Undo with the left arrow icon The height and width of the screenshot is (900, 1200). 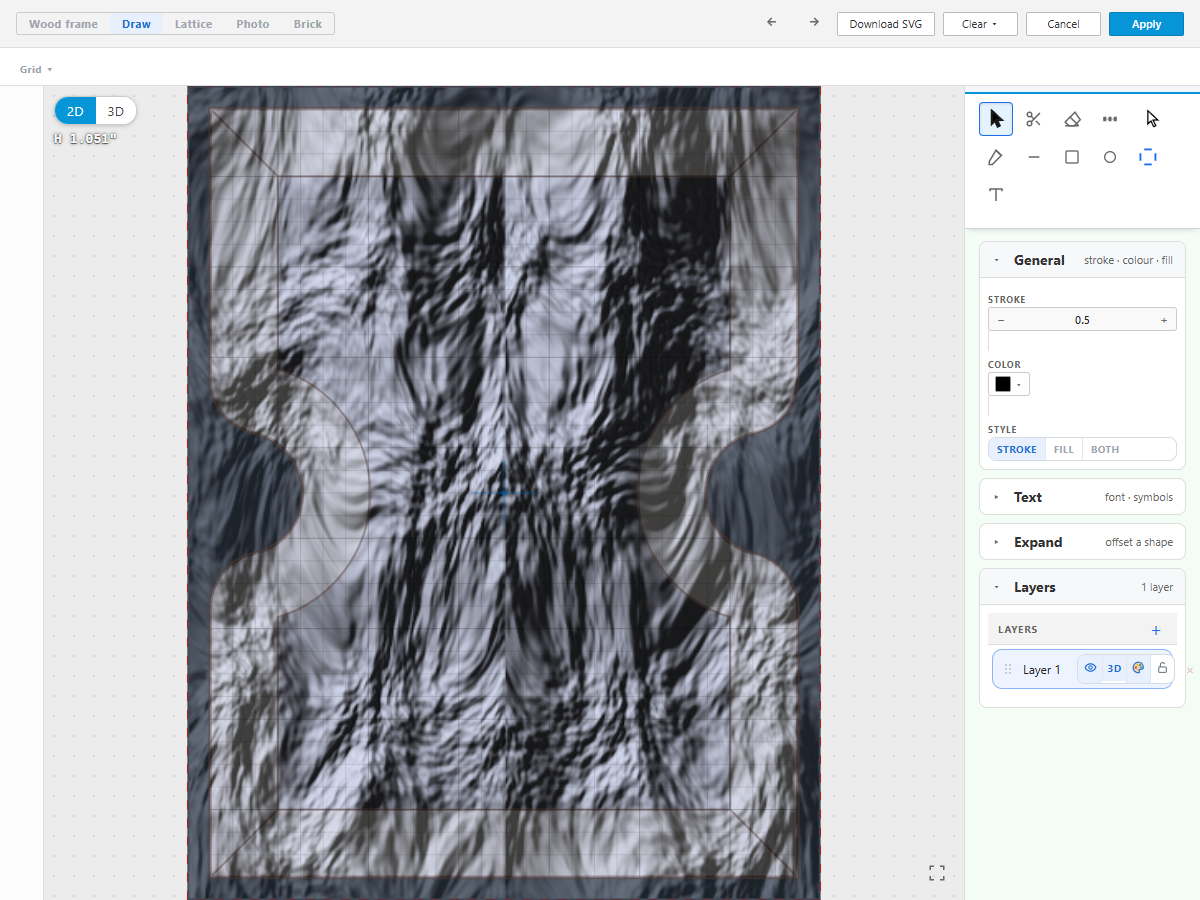(x=771, y=23)
